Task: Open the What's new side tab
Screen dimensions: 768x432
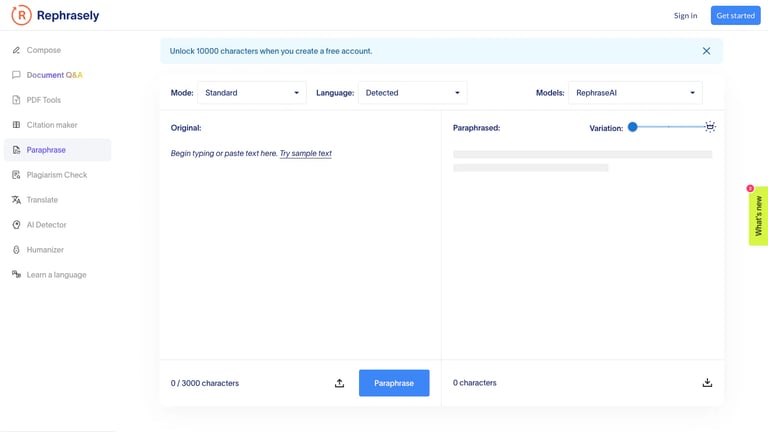Action: pyautogui.click(x=758, y=216)
